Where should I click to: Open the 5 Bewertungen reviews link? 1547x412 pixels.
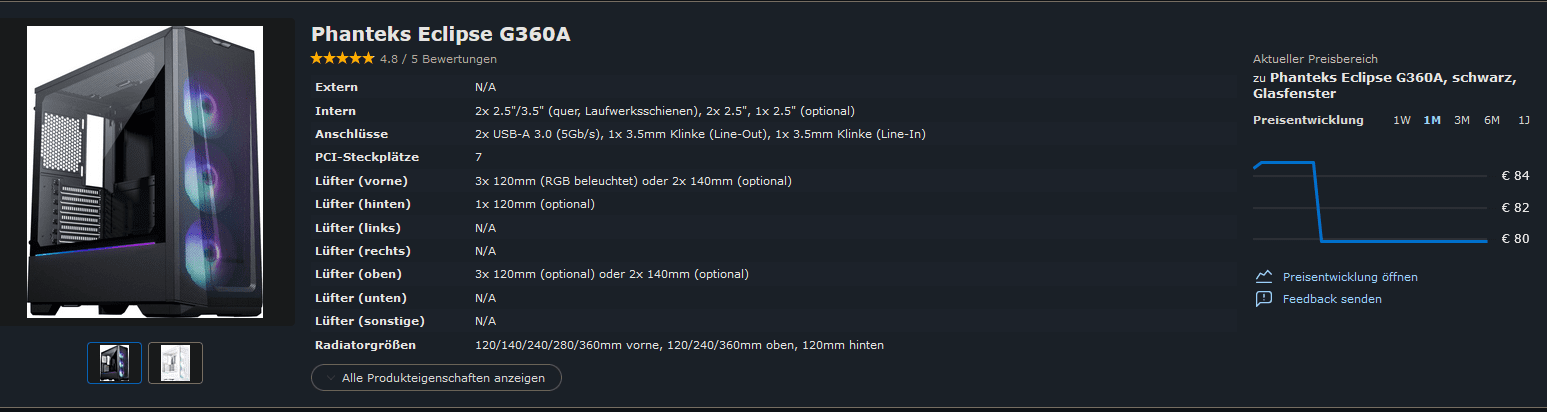453,59
